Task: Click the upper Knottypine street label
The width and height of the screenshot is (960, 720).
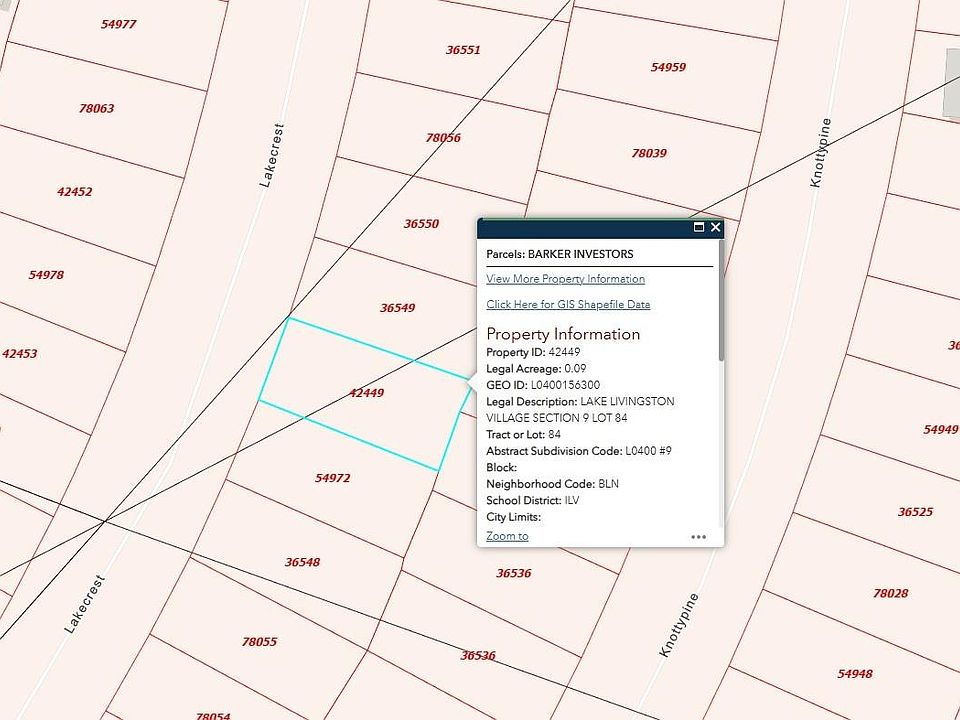Action: tap(820, 153)
